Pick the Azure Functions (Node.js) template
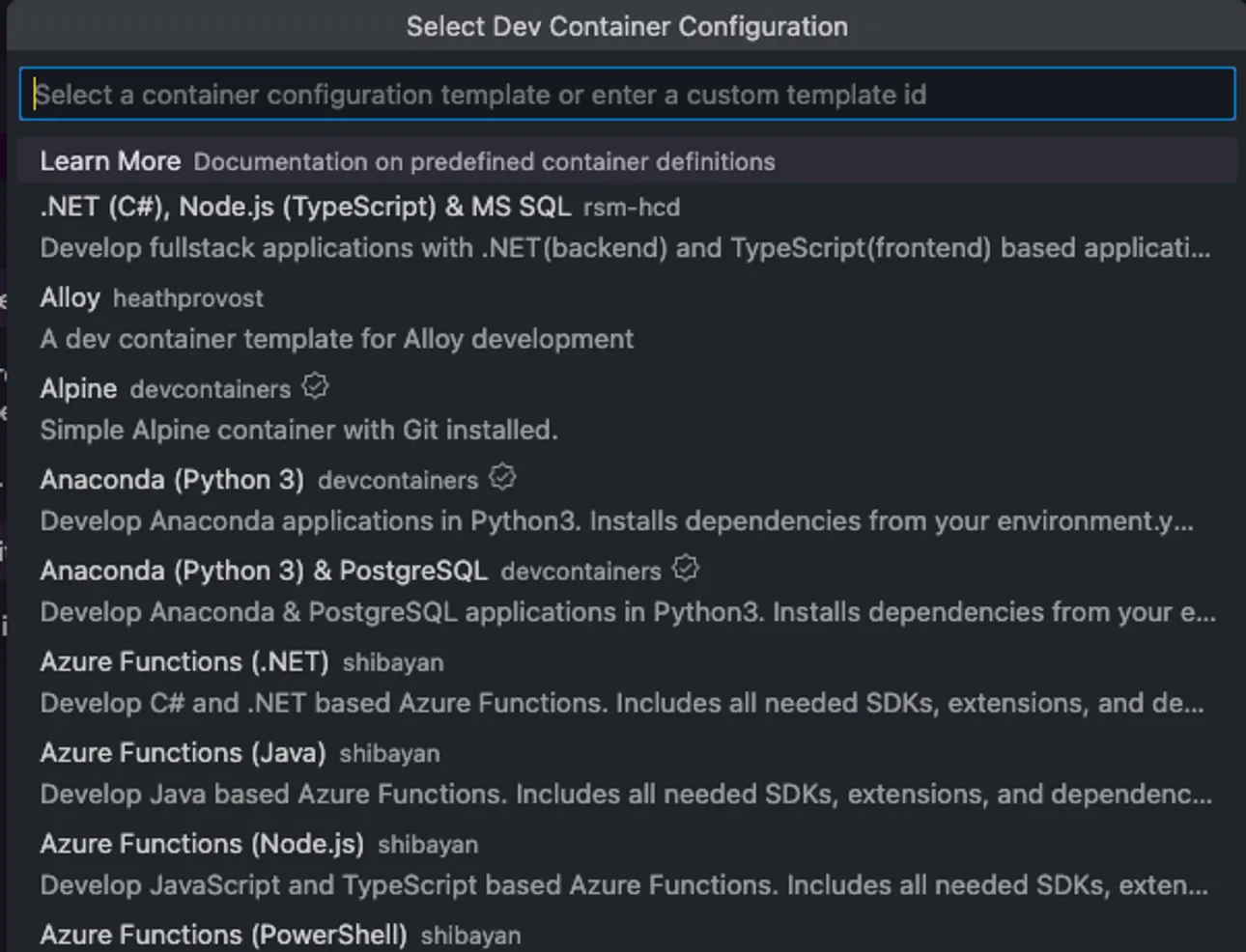Image resolution: width=1246 pixels, height=952 pixels. click(x=202, y=843)
